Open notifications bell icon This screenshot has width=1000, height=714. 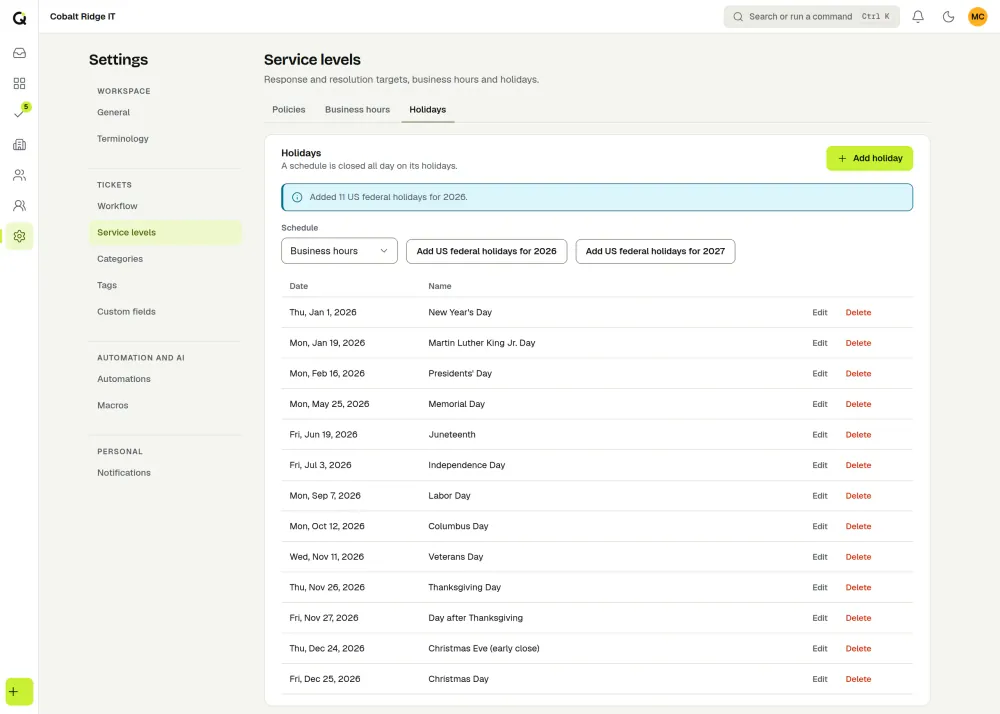918,17
